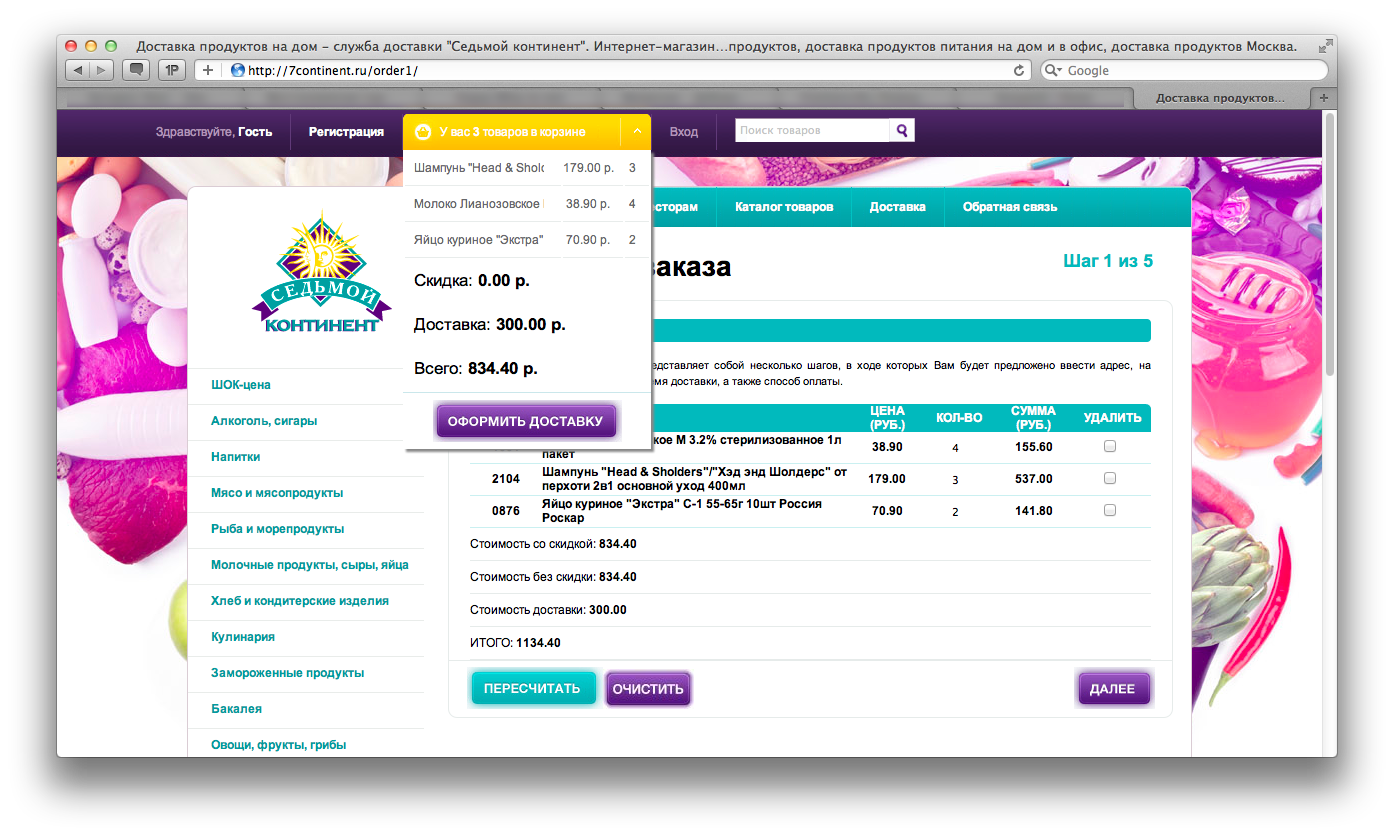Click Шампунь "Head & Shold row in cart dropdown

527,168
